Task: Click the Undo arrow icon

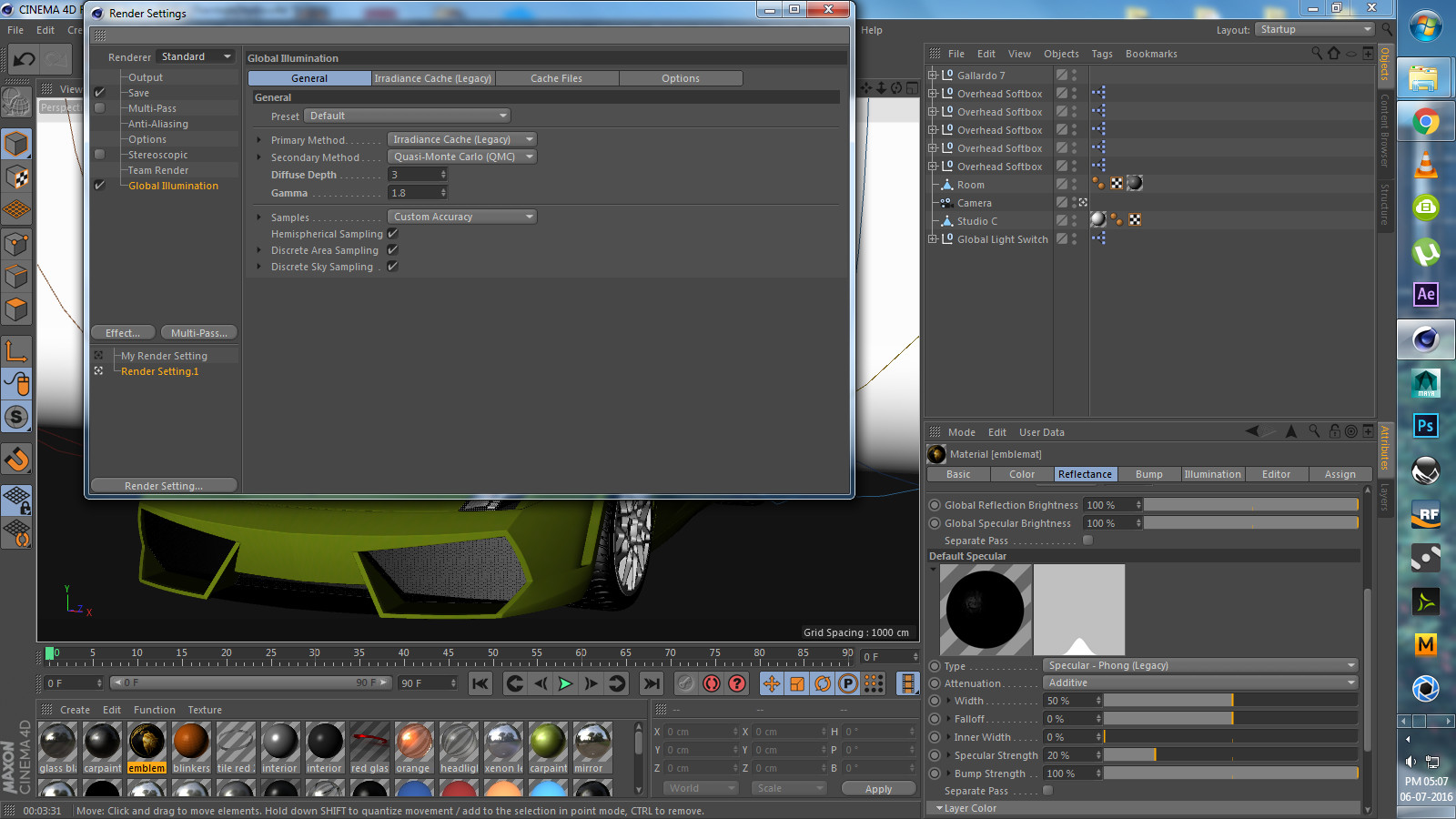Action: [25, 60]
